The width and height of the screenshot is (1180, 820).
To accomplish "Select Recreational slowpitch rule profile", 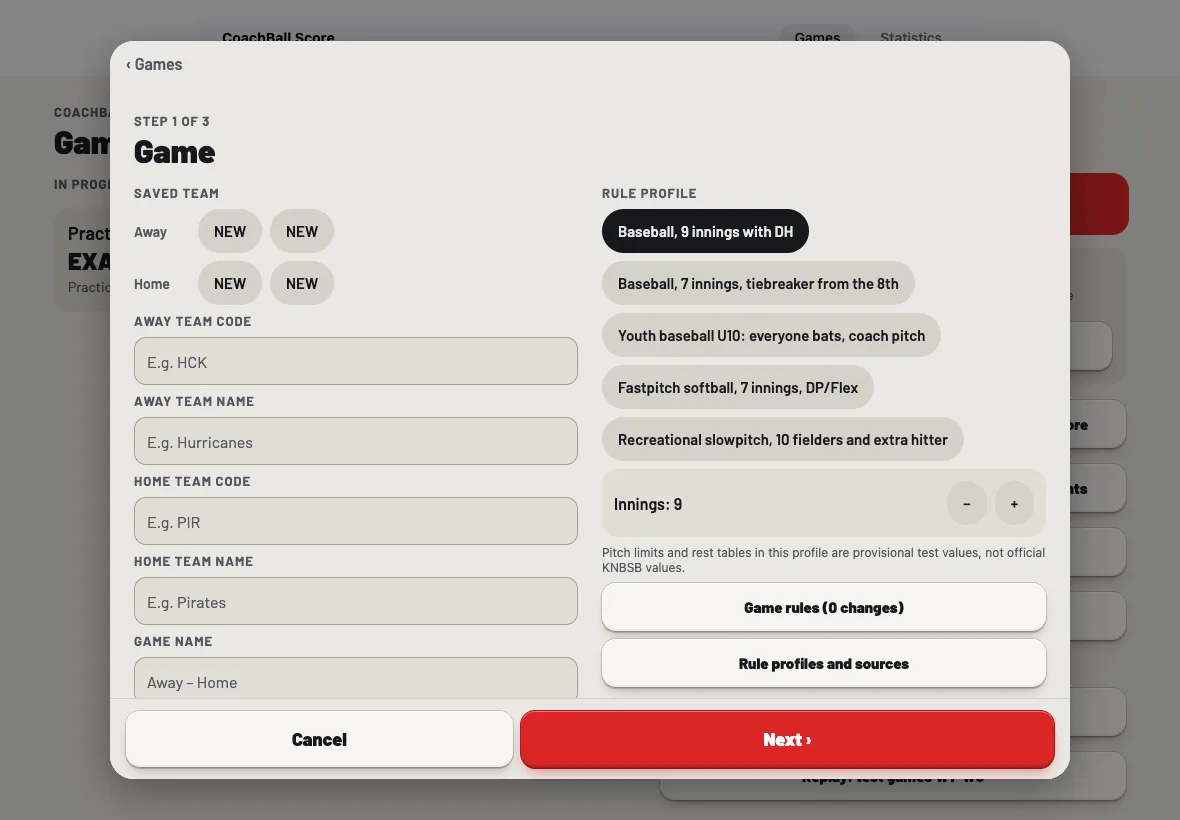I will (783, 439).
